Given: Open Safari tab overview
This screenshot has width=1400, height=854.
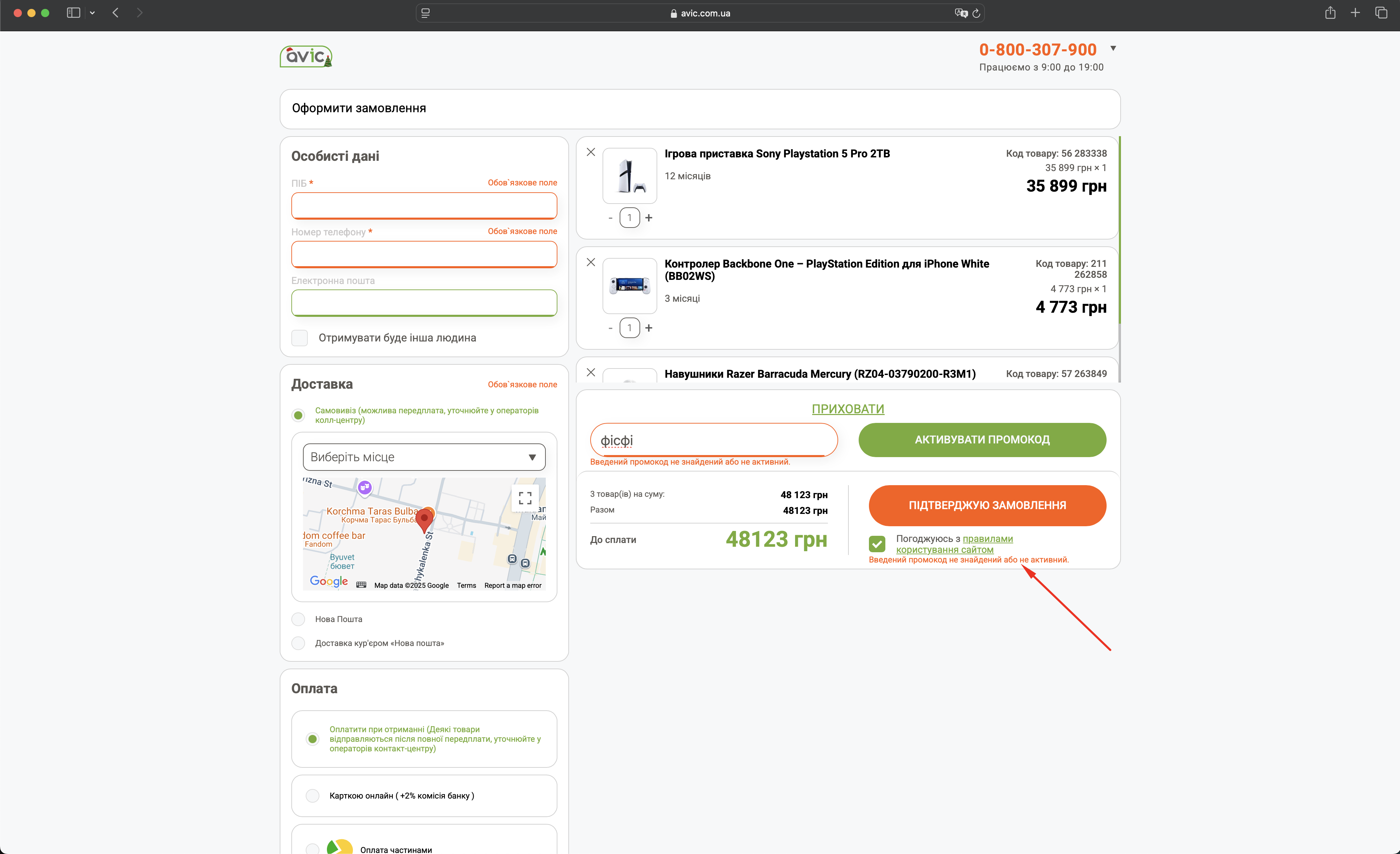Looking at the screenshot, I should (x=1381, y=13).
